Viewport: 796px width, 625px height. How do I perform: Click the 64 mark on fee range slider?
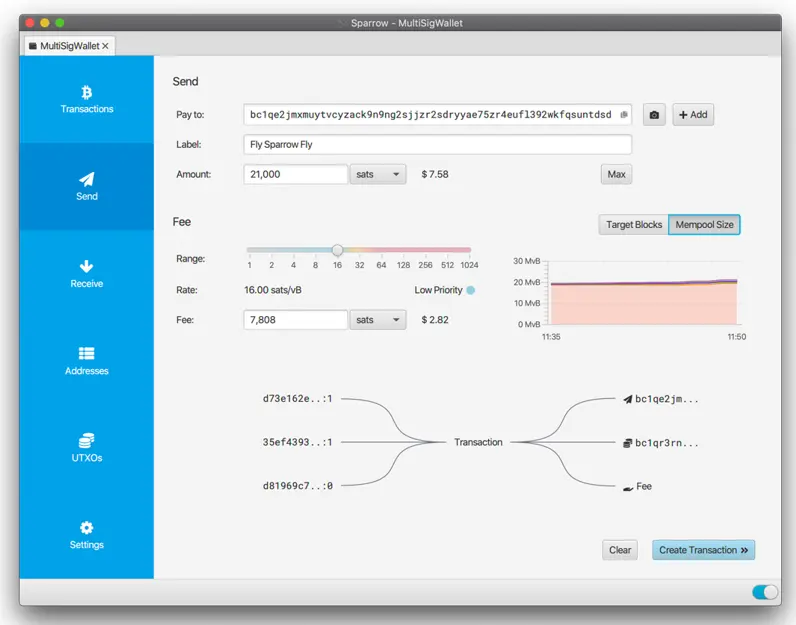[381, 265]
